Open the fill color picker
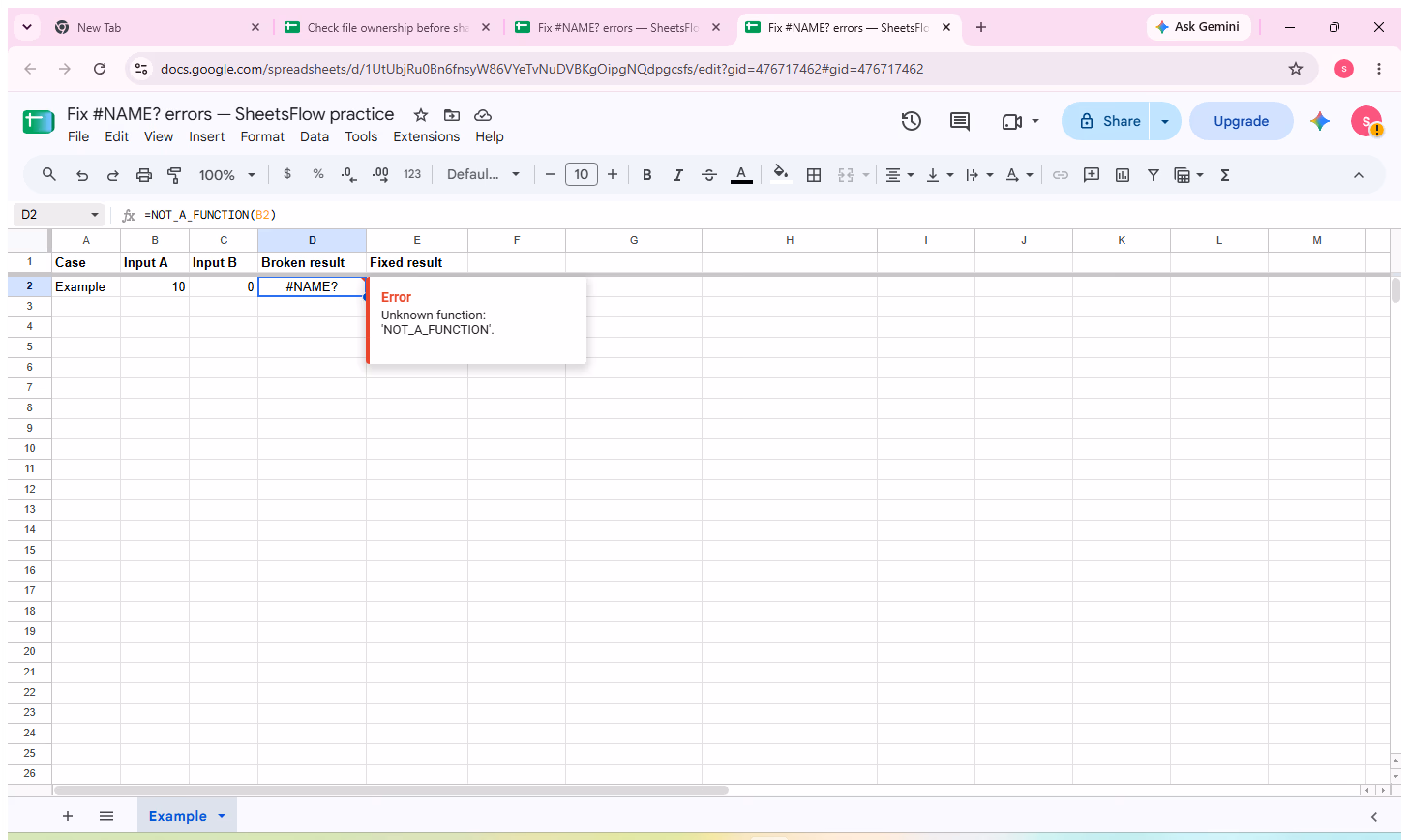Viewport: 1409px width, 840px height. click(x=781, y=175)
